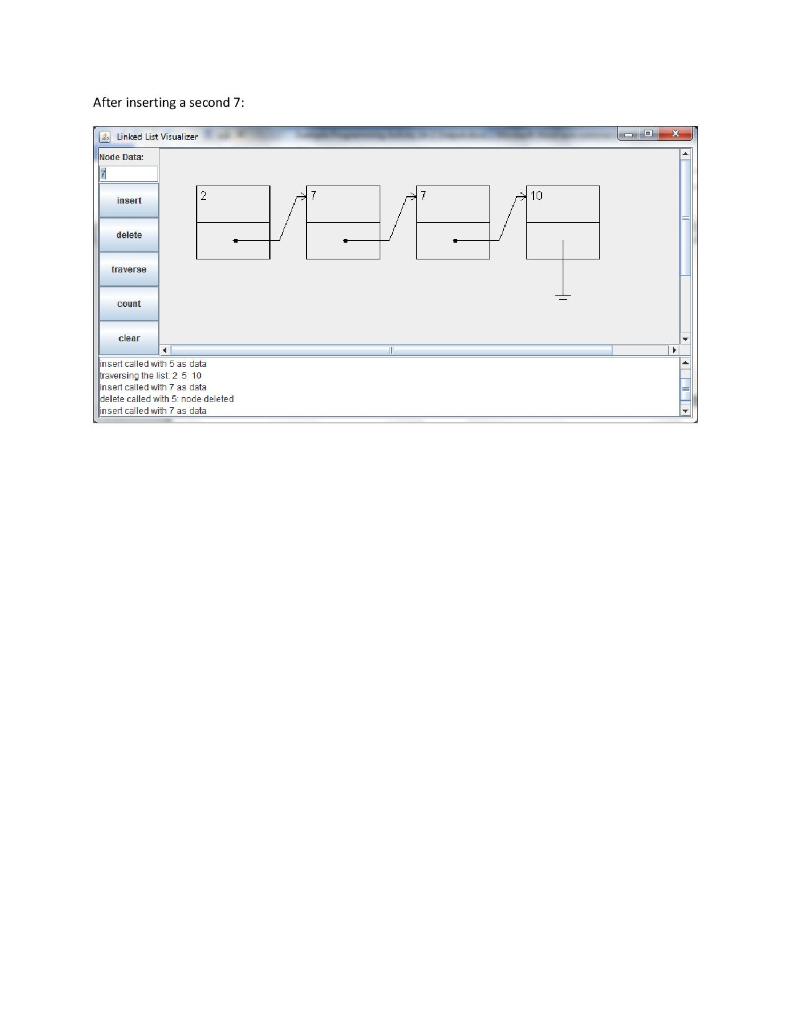The height and width of the screenshot is (1024, 791).
Task: Click the insert button
Action: (x=129, y=200)
